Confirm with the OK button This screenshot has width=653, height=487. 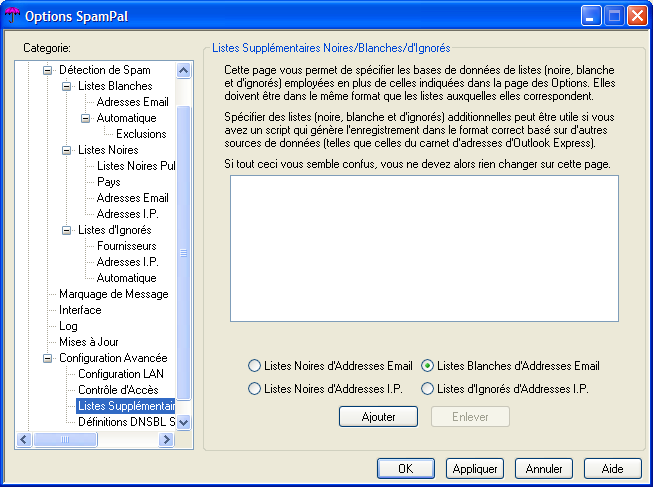click(x=406, y=469)
